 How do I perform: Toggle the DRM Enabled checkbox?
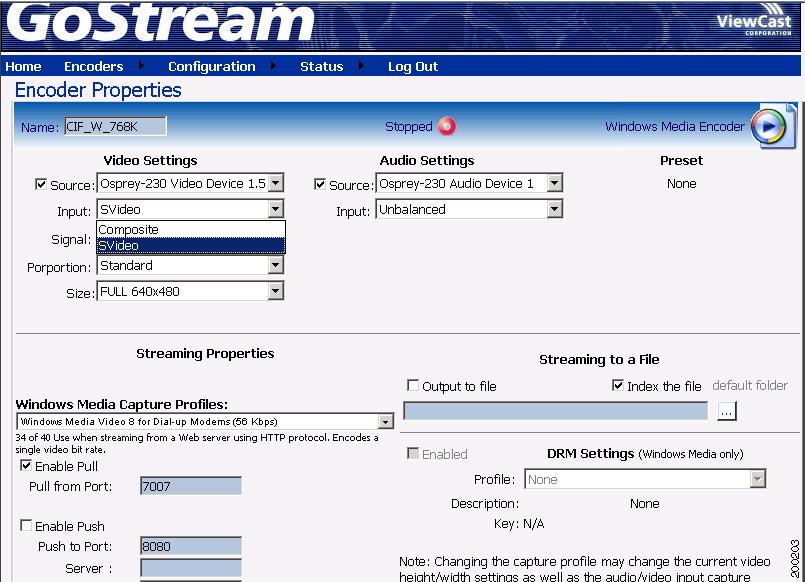coord(412,453)
